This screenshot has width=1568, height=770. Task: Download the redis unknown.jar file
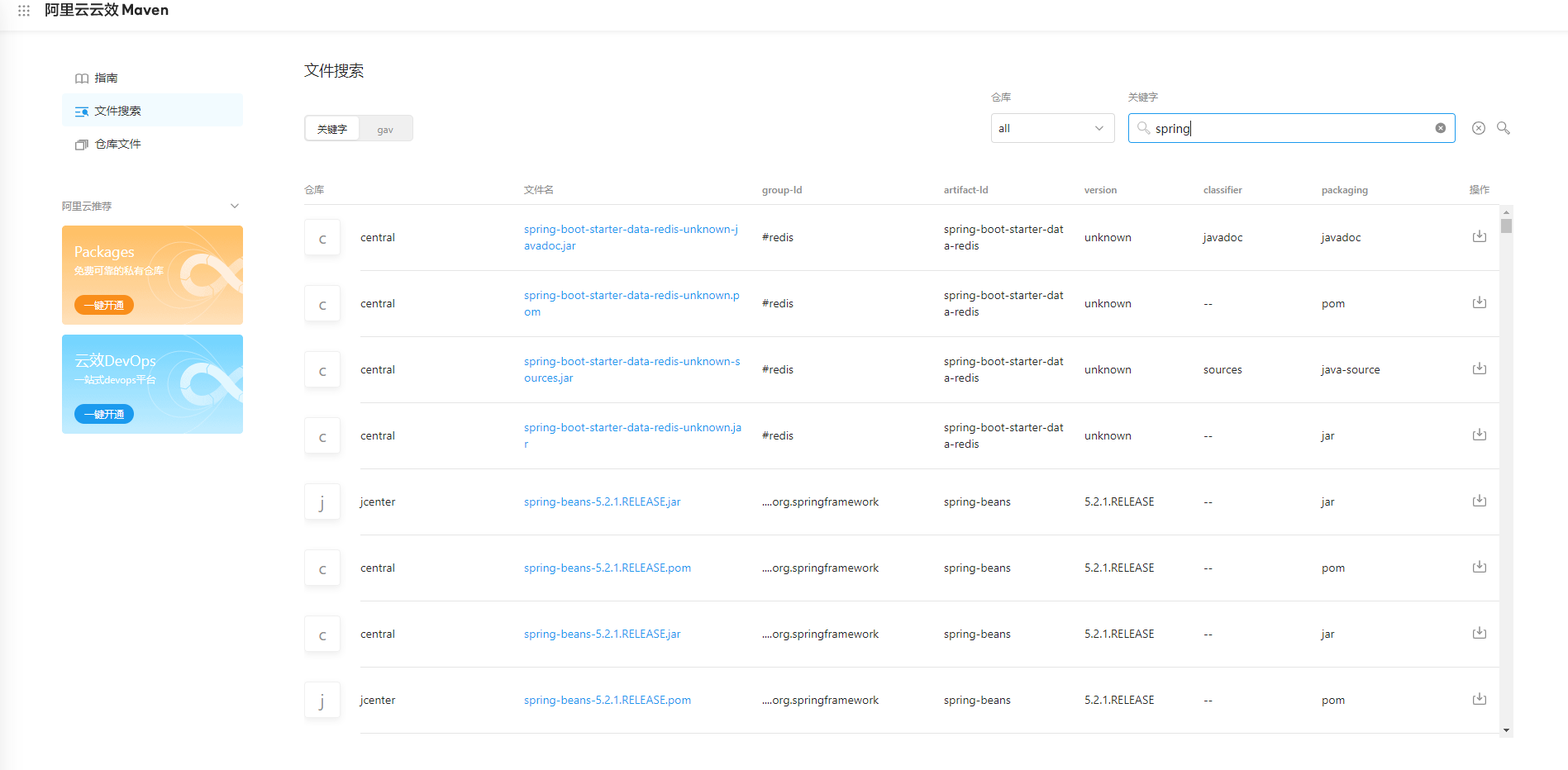1480,435
